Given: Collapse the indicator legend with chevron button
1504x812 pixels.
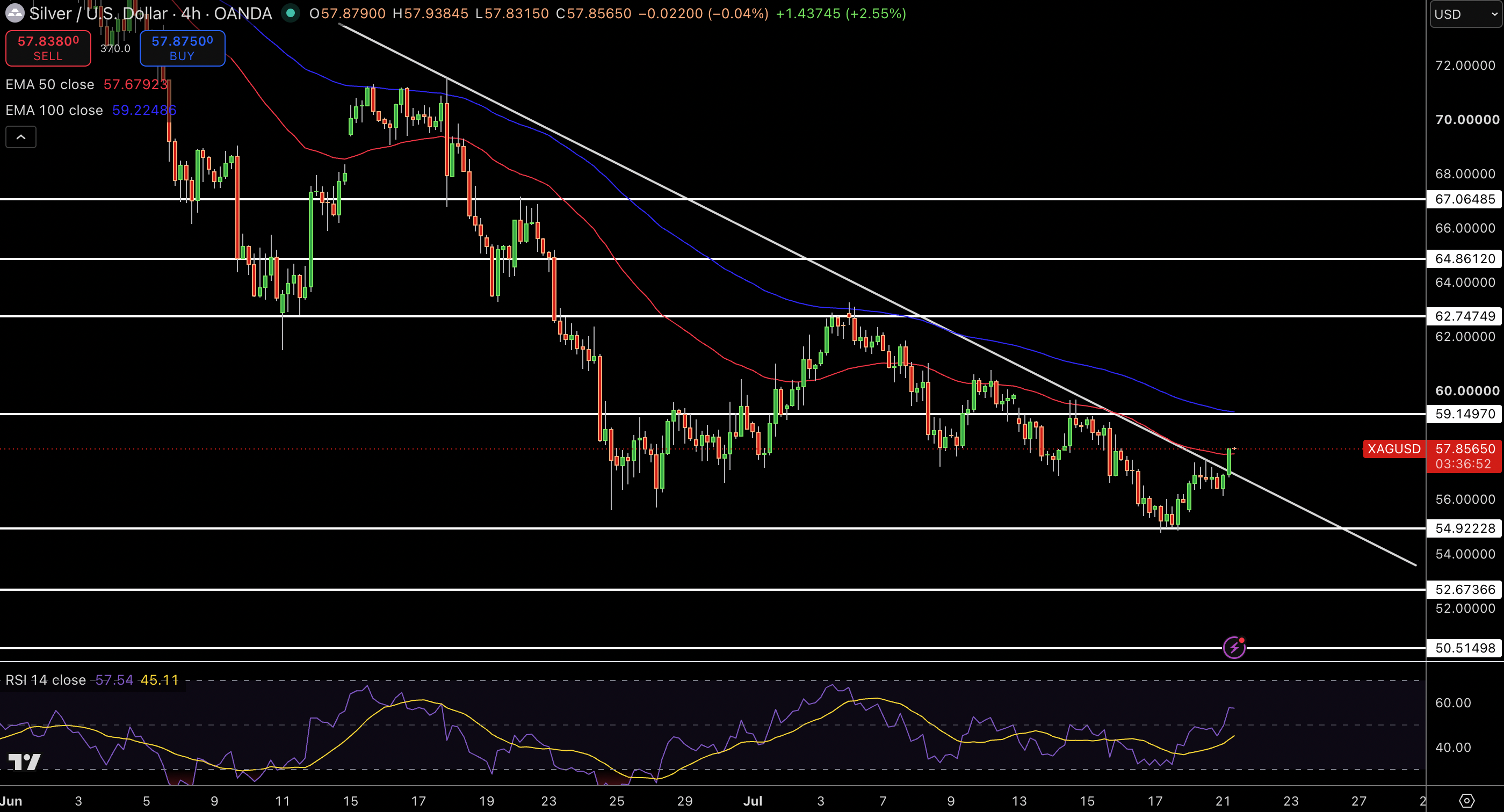Looking at the screenshot, I should click(x=21, y=137).
